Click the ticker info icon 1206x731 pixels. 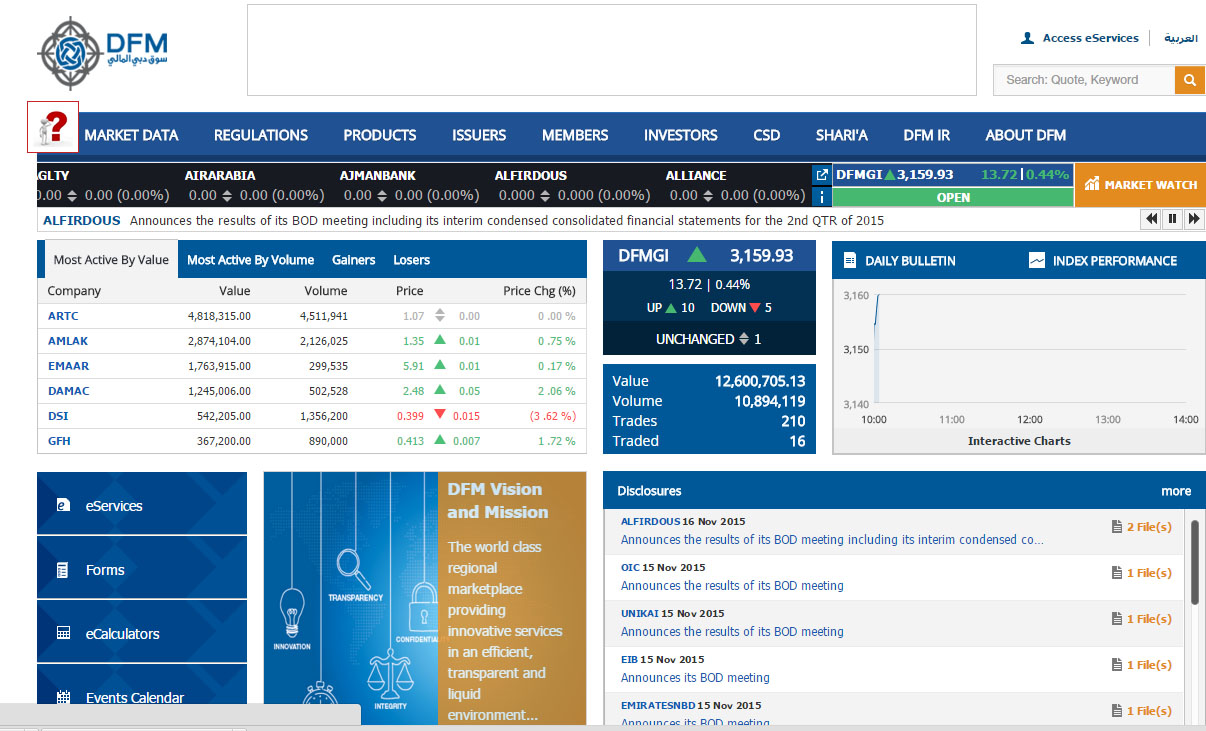point(821,197)
